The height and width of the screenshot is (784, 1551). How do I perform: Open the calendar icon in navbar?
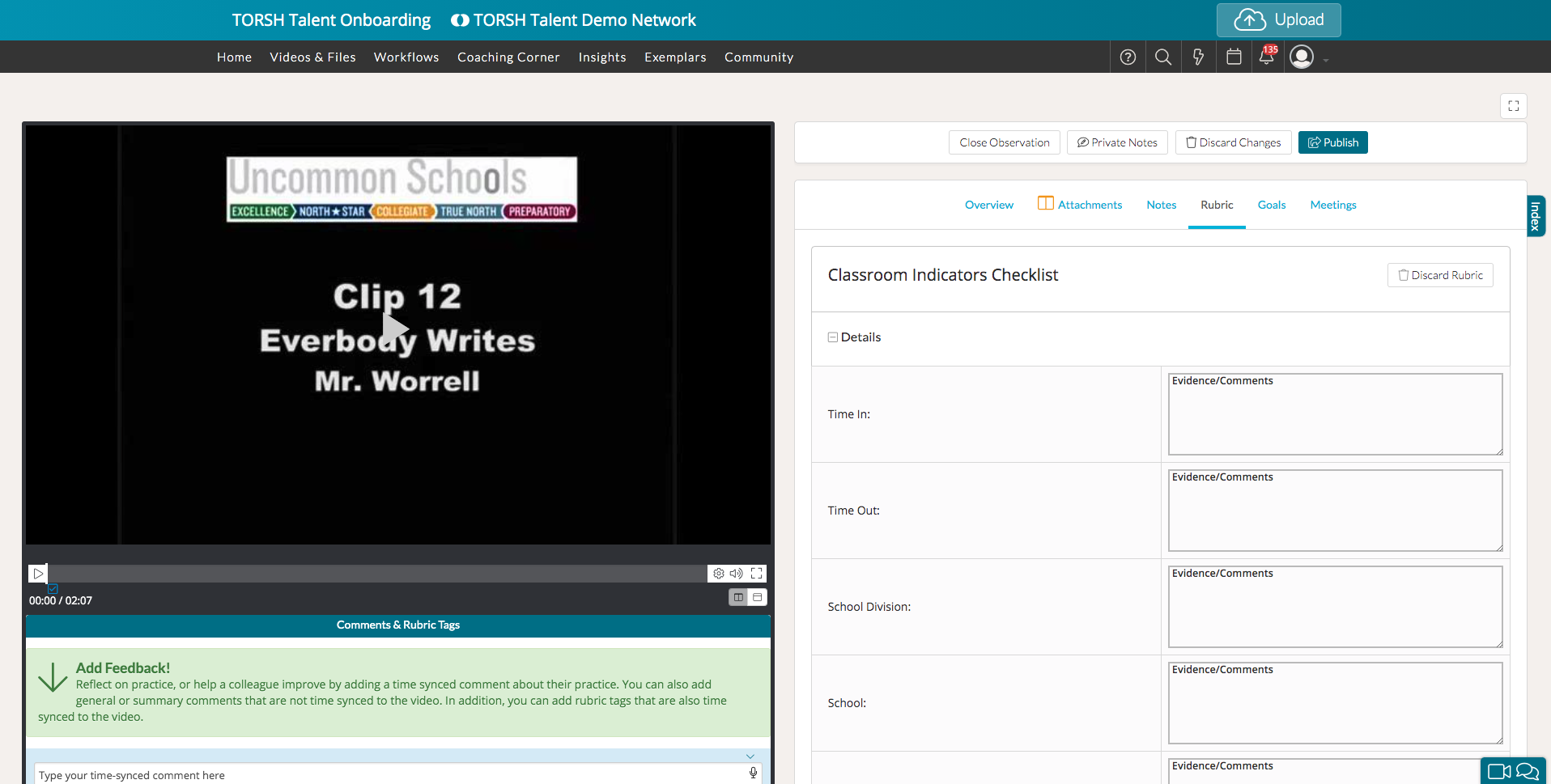click(x=1234, y=57)
